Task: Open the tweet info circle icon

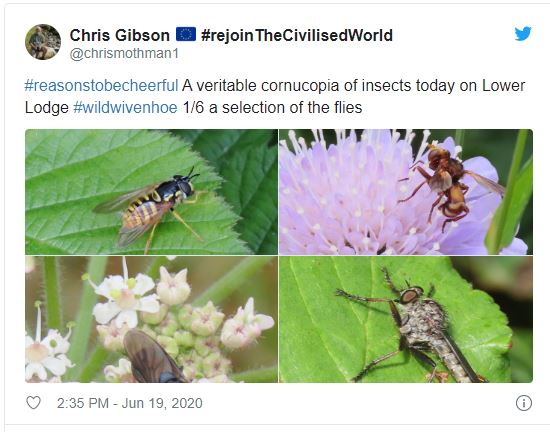Action: (x=524, y=403)
